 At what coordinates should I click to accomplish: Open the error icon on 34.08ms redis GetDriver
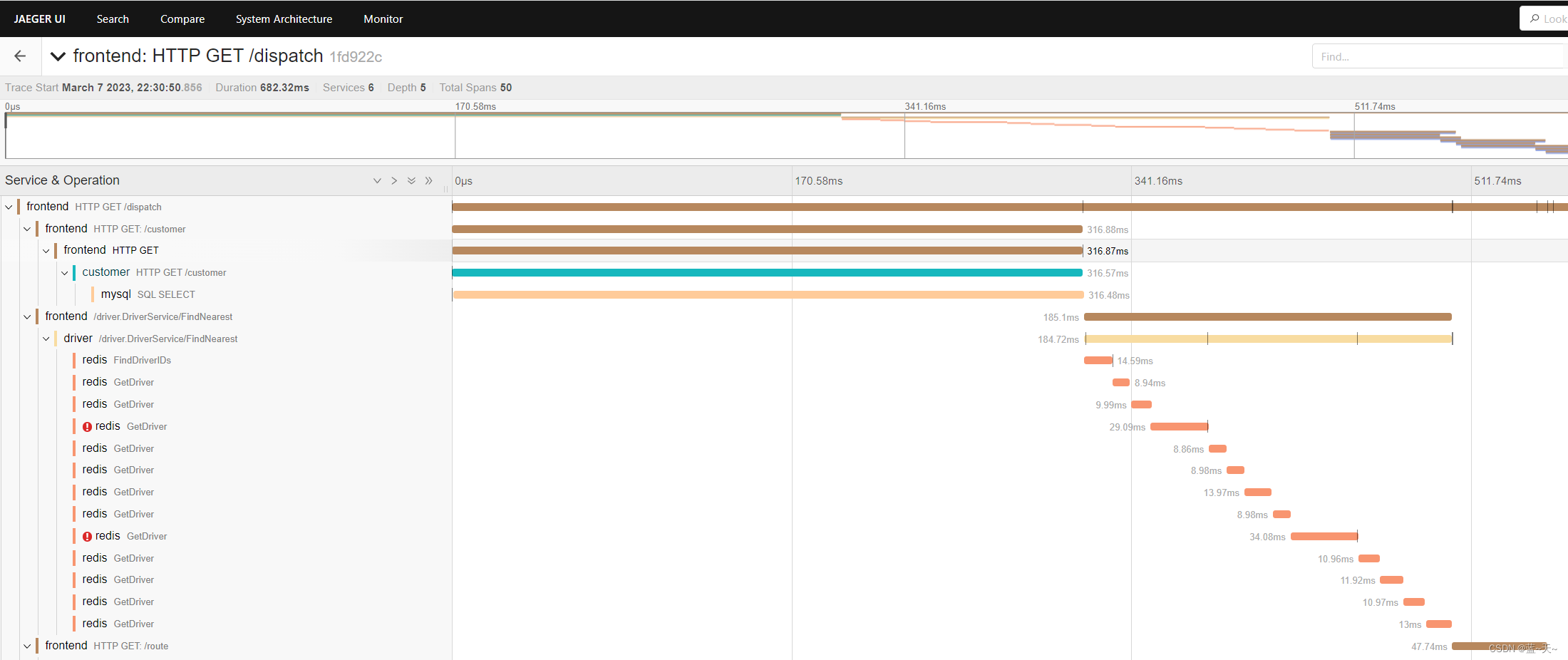coord(87,537)
